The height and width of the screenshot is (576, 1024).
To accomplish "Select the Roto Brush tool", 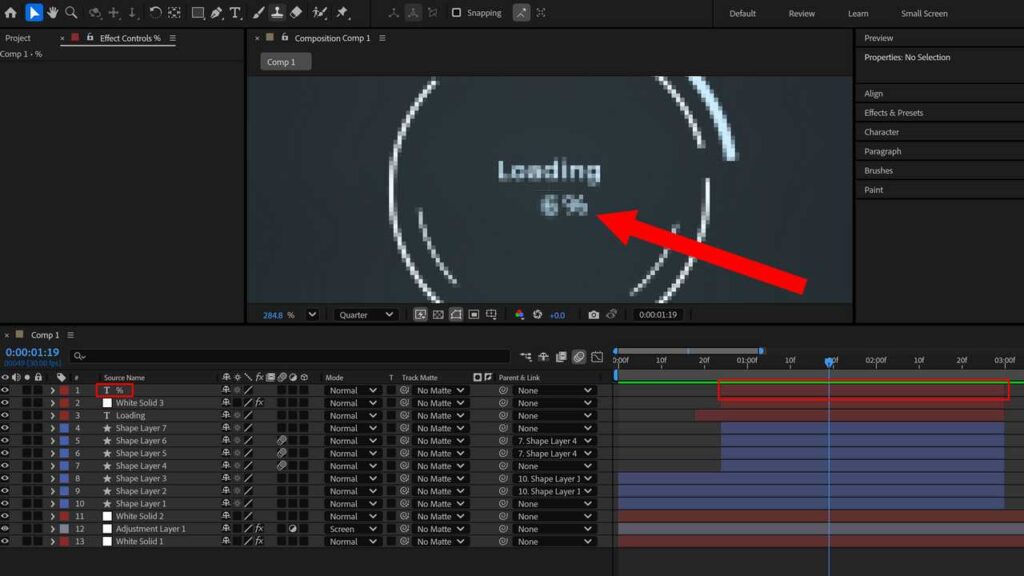I will point(319,12).
